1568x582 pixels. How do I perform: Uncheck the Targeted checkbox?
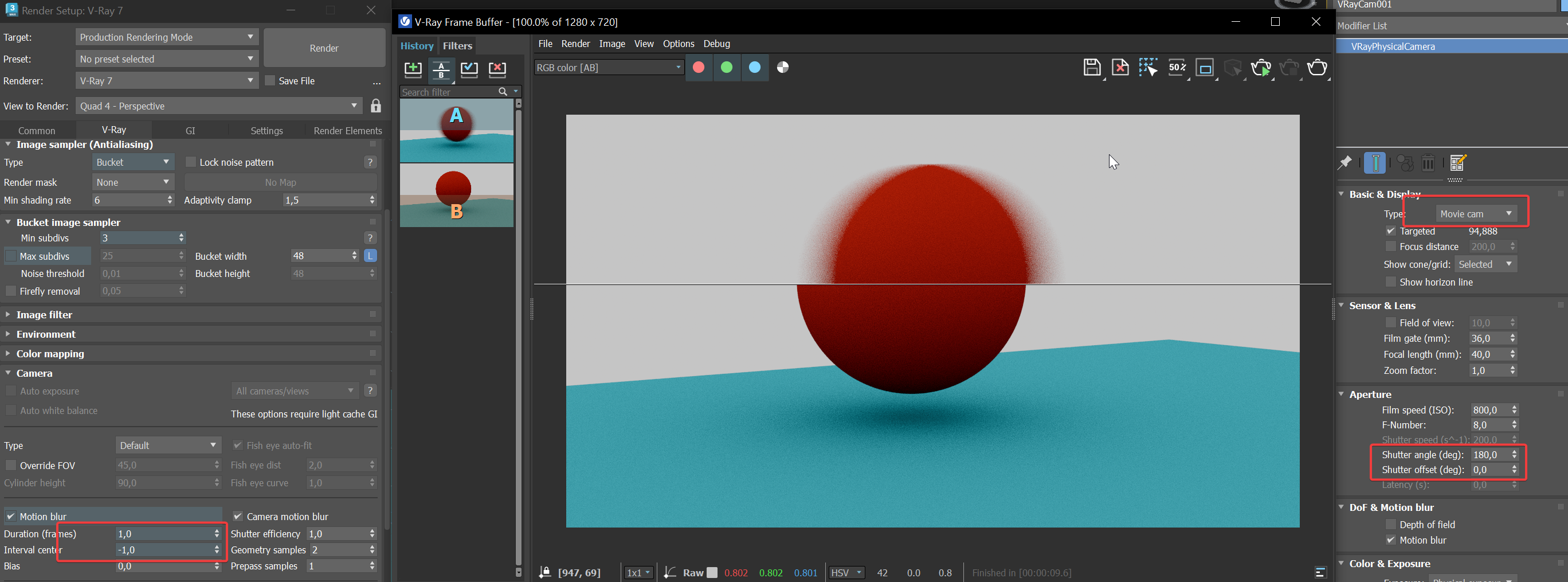[x=1390, y=231]
